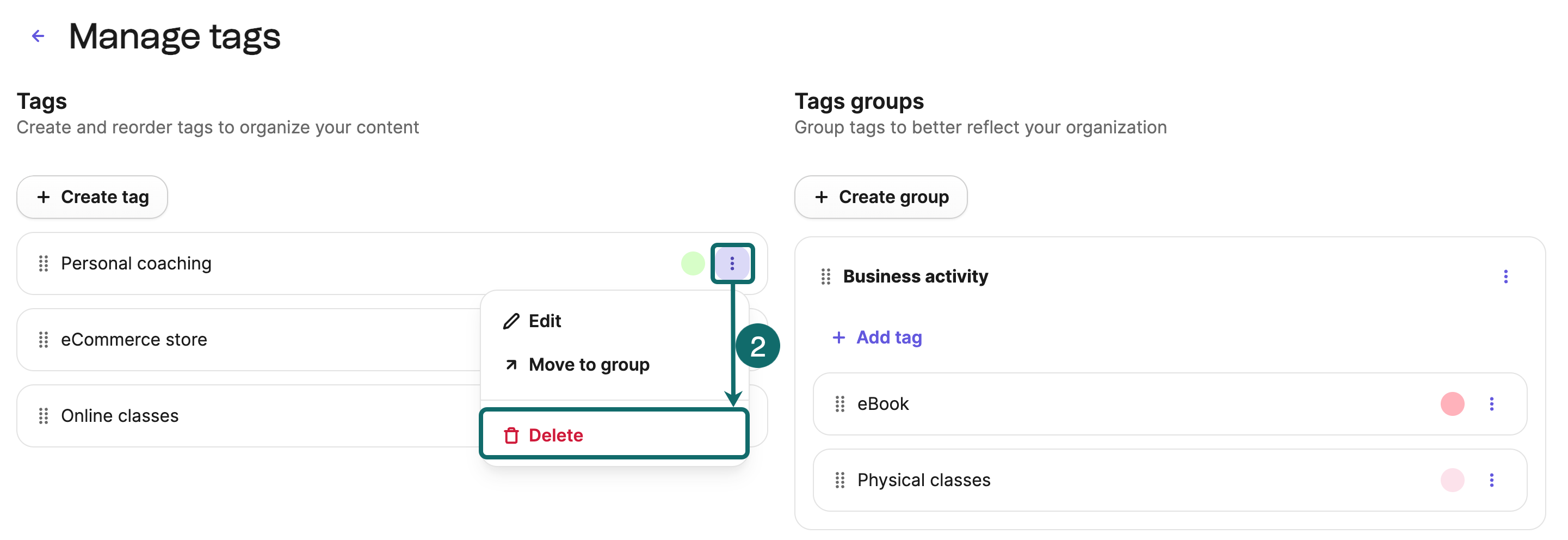Image resolution: width=1568 pixels, height=540 pixels.
Task: Click the red eBook color swatch
Action: (x=1452, y=404)
